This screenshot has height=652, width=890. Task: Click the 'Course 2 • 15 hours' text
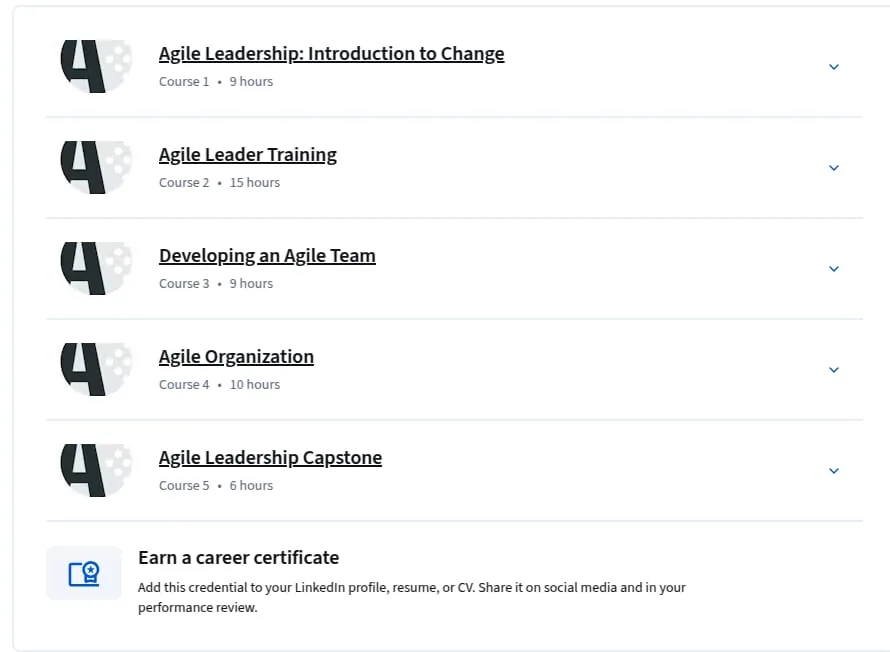(x=219, y=183)
